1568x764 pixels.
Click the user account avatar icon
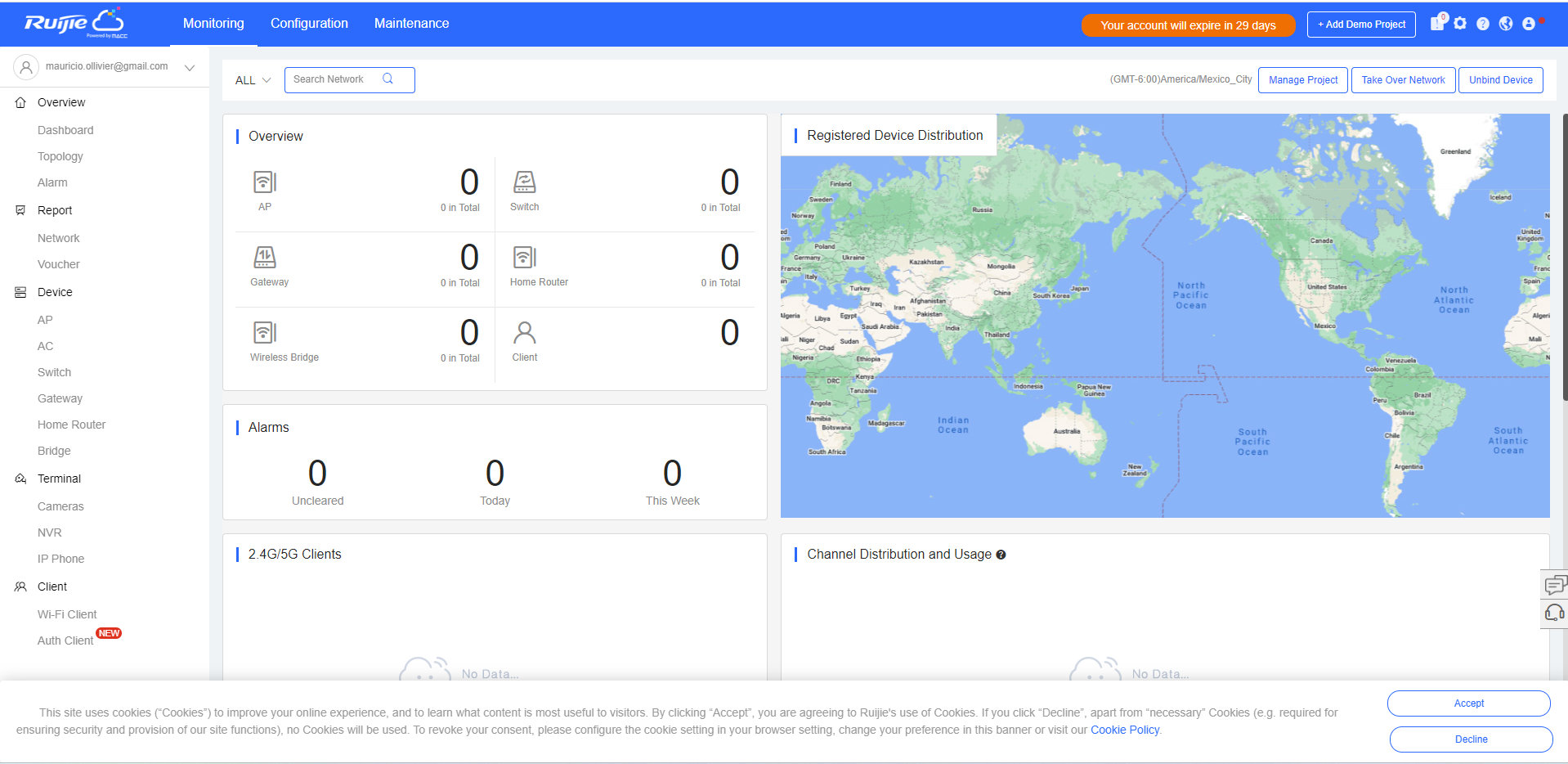1529,24
